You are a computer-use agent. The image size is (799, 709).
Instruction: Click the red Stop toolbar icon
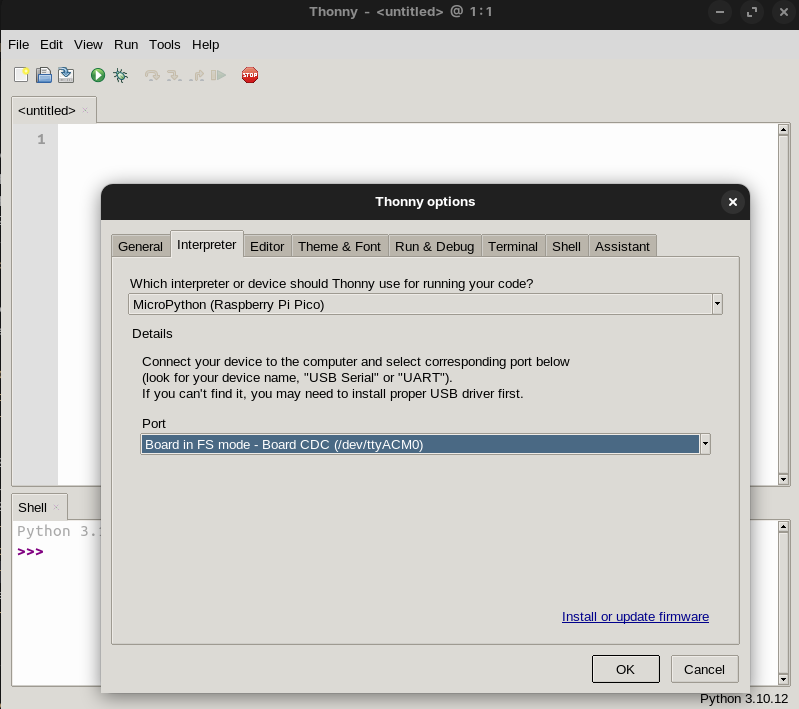(250, 75)
